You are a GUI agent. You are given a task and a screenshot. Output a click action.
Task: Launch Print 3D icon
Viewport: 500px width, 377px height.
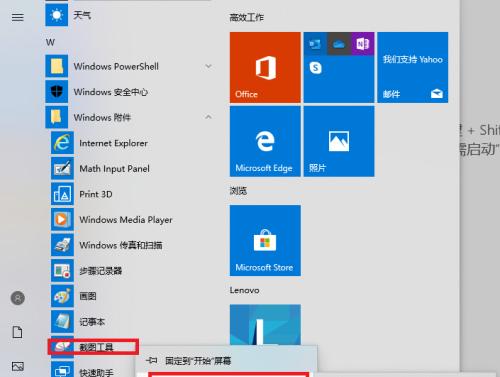pyautogui.click(x=62, y=194)
